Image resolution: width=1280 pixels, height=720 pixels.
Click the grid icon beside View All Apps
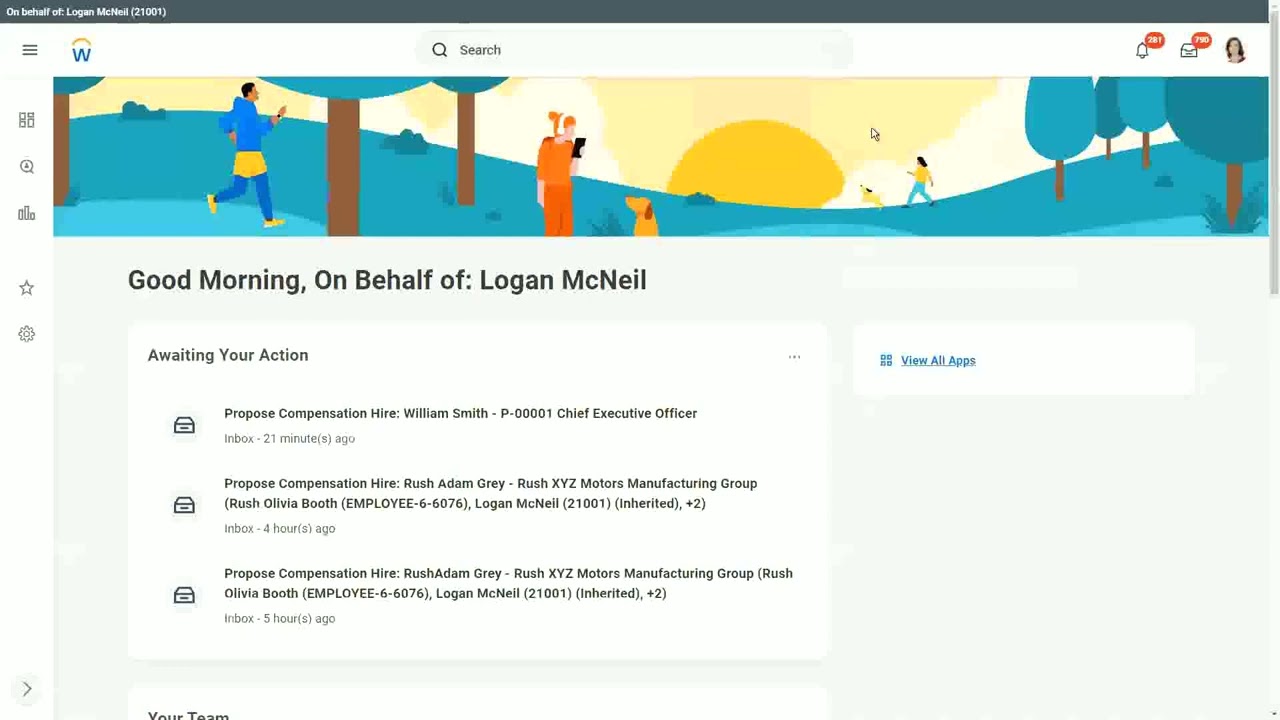point(886,361)
